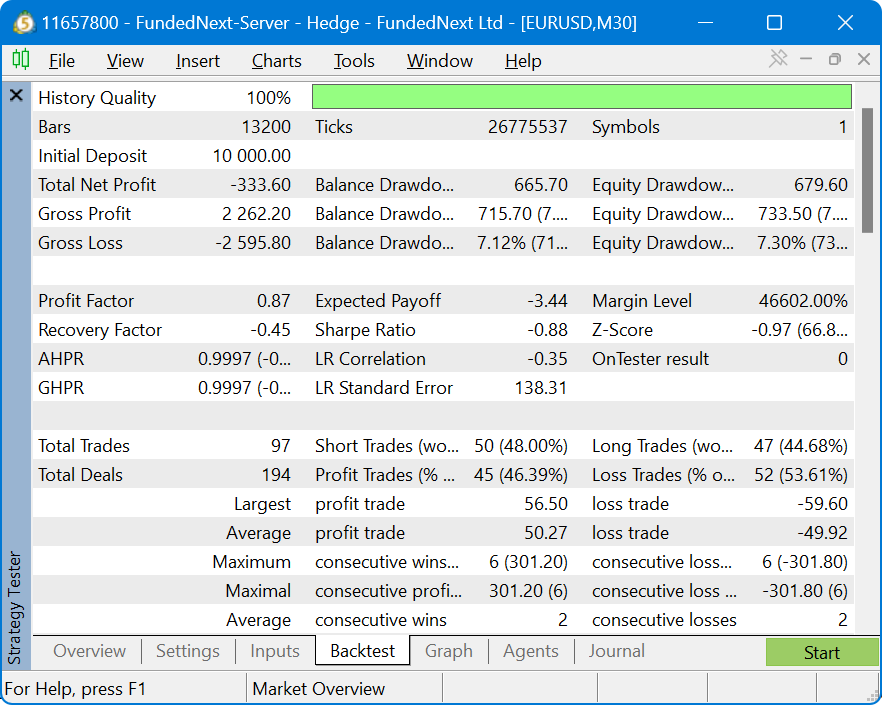The image size is (882, 705).
Task: Switch to the Settings tab
Action: [x=188, y=651]
